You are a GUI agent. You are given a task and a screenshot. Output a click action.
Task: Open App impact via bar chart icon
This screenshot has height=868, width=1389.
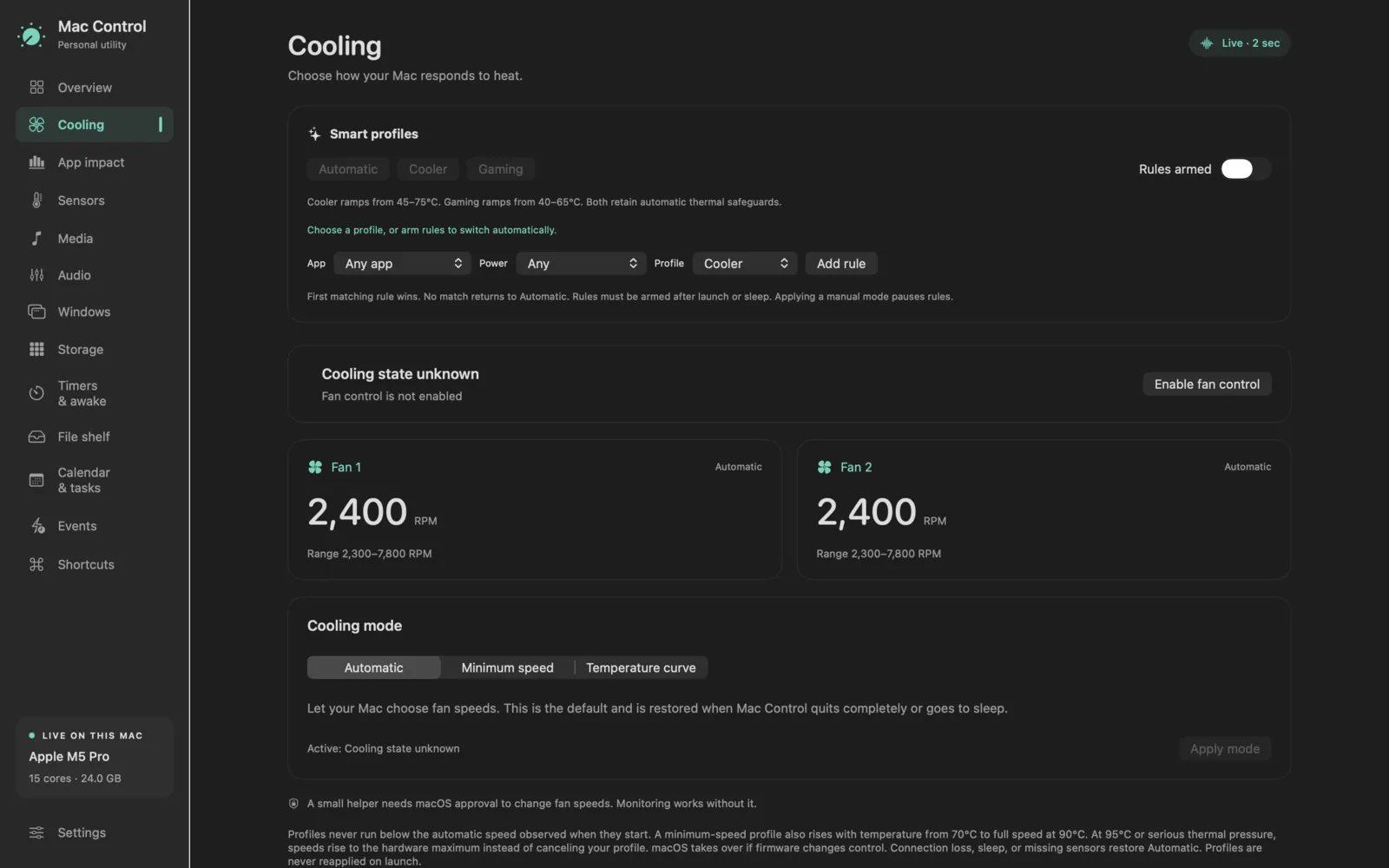36,162
